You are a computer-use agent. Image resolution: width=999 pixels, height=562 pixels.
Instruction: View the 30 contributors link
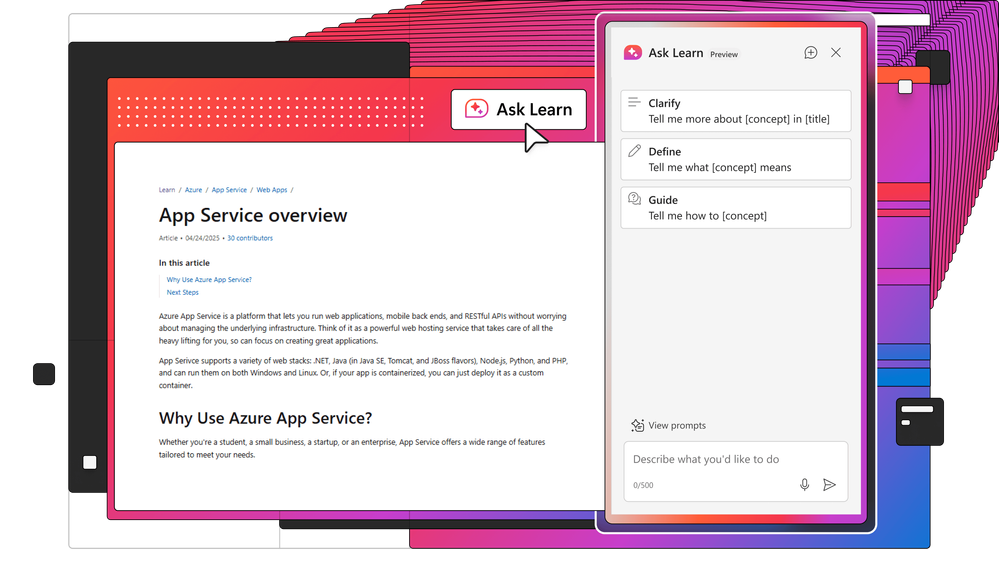point(250,238)
